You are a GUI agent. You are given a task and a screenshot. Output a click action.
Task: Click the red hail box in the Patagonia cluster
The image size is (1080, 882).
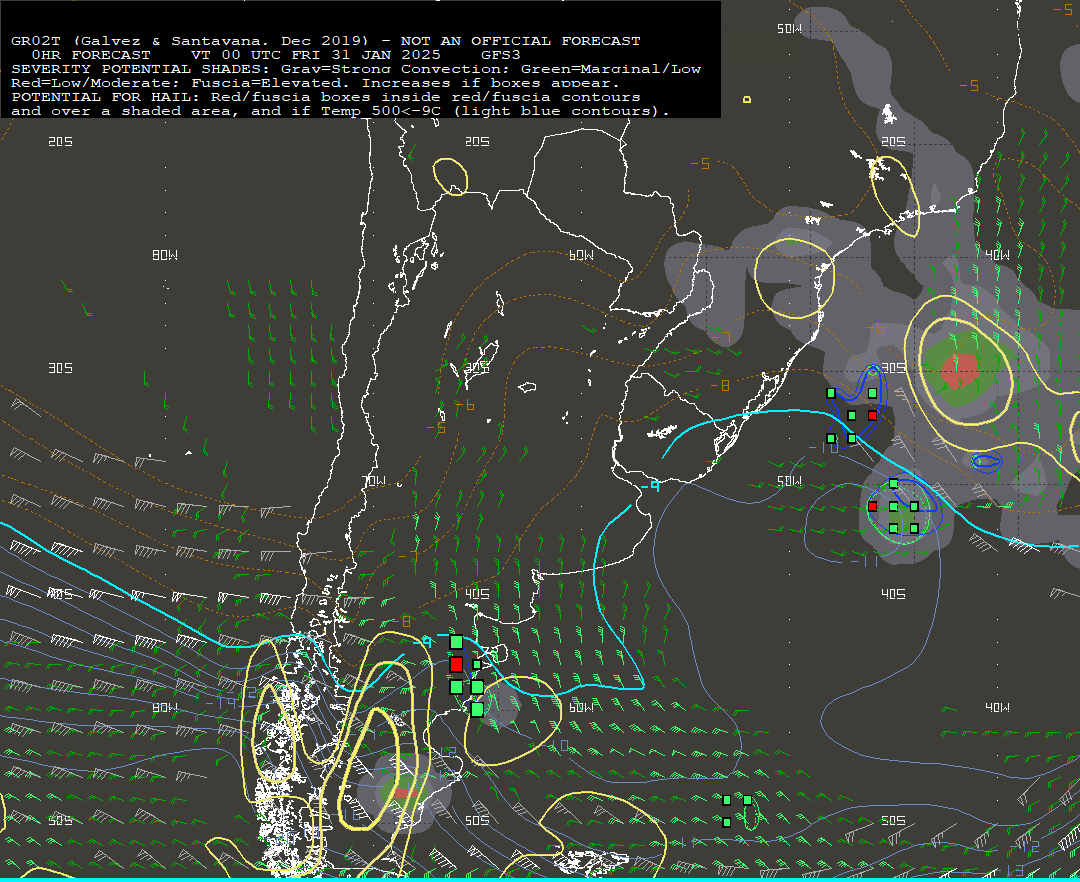[456, 664]
